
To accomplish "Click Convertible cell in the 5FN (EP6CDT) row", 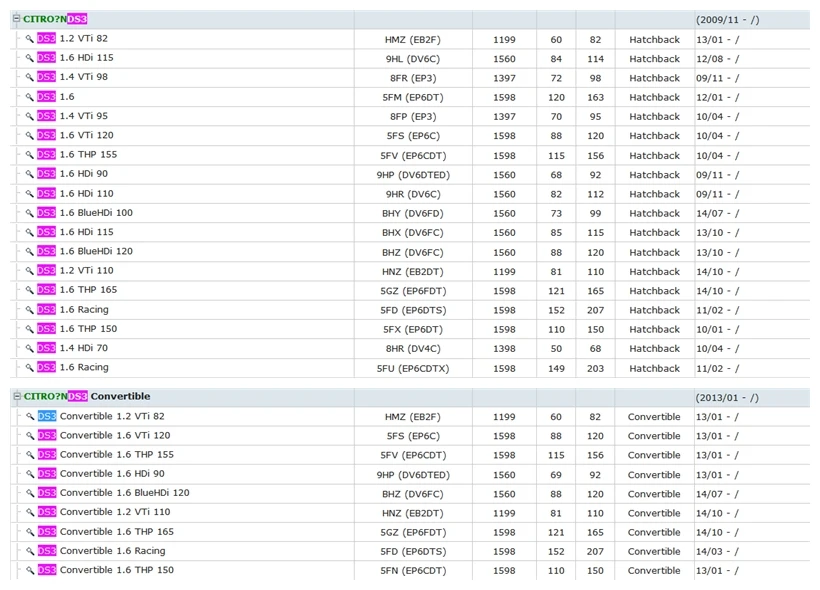I will 654,571.
